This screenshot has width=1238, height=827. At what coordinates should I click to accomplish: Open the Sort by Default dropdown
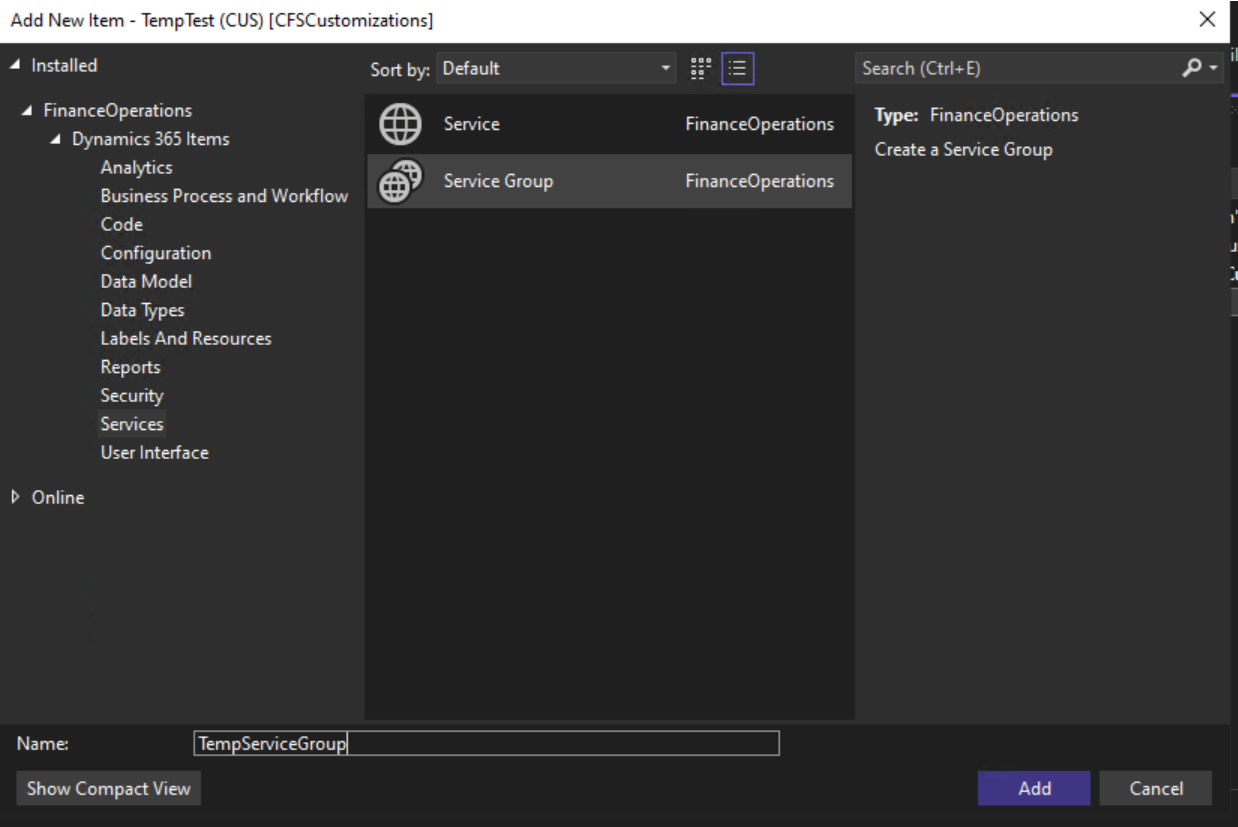557,68
